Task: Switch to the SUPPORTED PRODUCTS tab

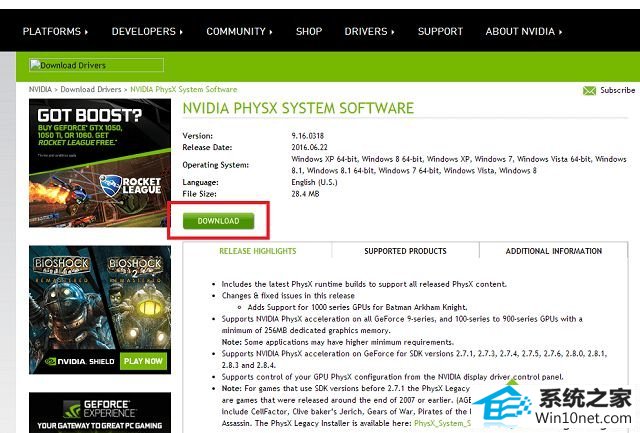Action: pyautogui.click(x=405, y=251)
